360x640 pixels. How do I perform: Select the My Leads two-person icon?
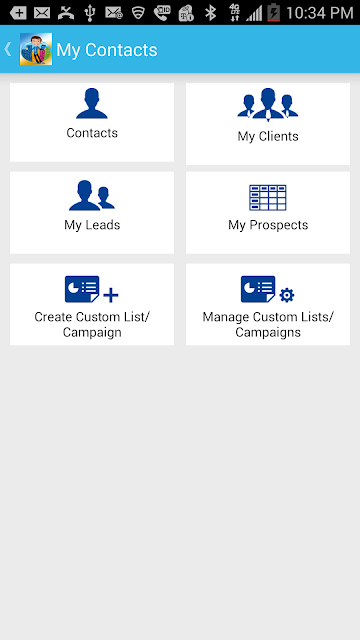tap(92, 196)
